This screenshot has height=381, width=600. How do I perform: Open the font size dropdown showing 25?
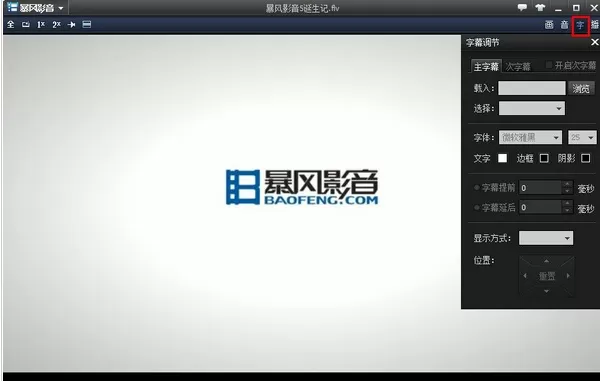point(582,137)
